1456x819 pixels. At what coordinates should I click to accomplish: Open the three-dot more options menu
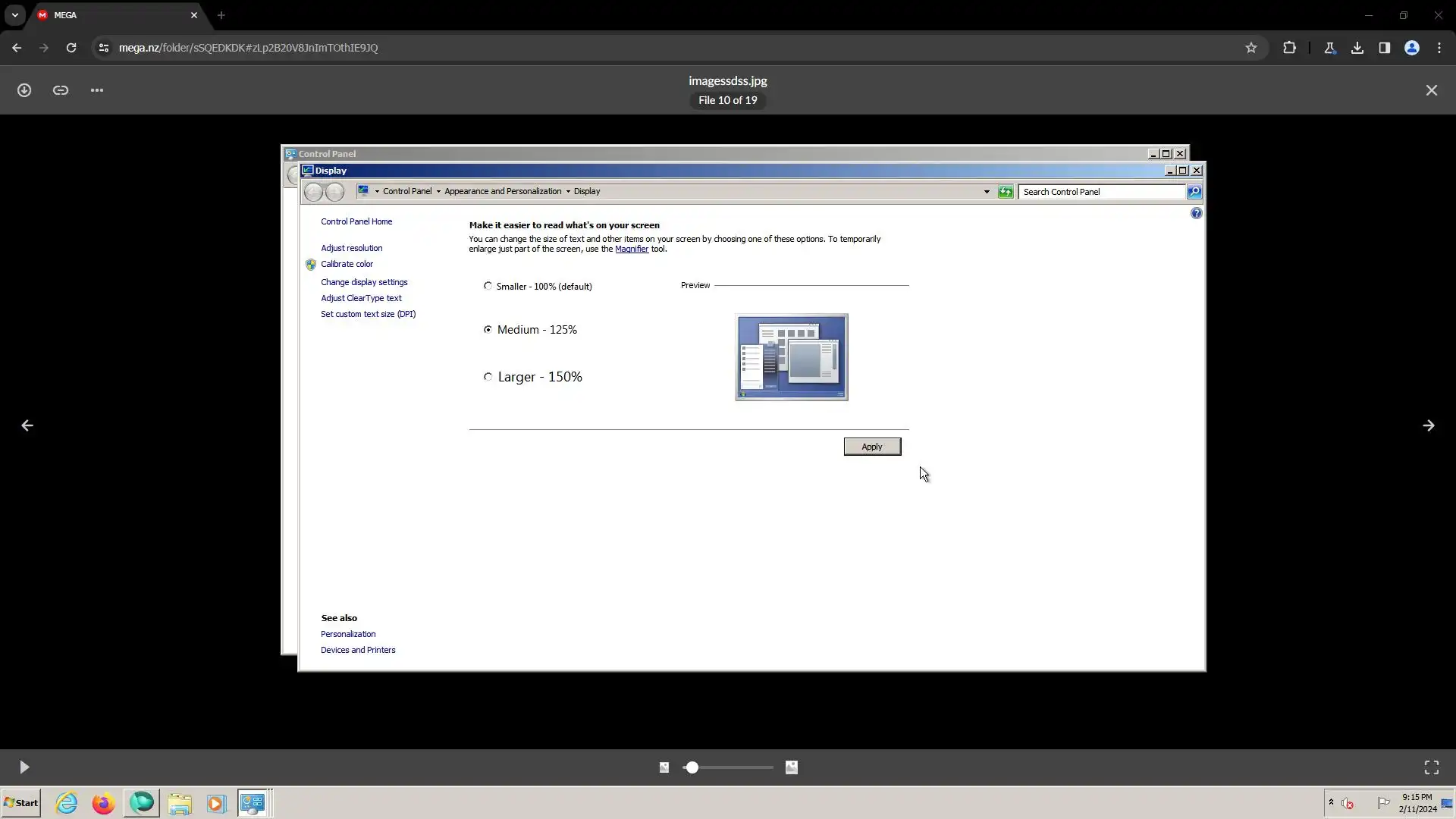97,90
